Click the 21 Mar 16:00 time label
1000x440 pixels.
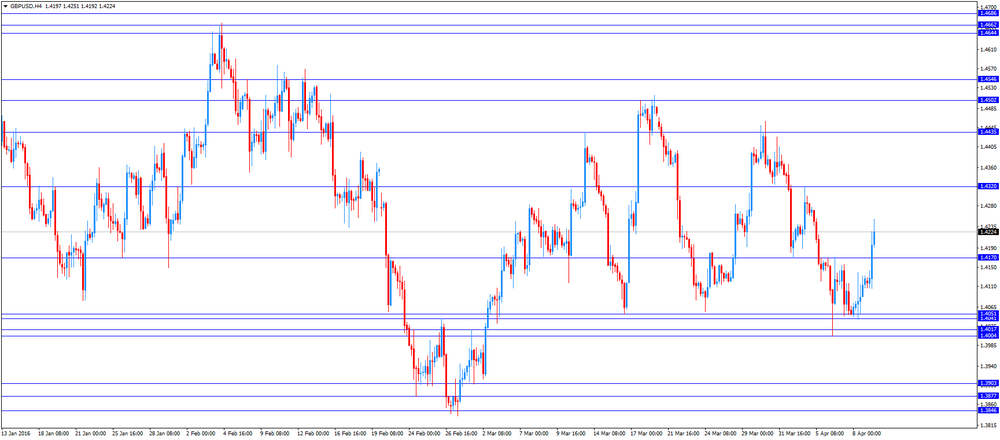pyautogui.click(x=682, y=432)
